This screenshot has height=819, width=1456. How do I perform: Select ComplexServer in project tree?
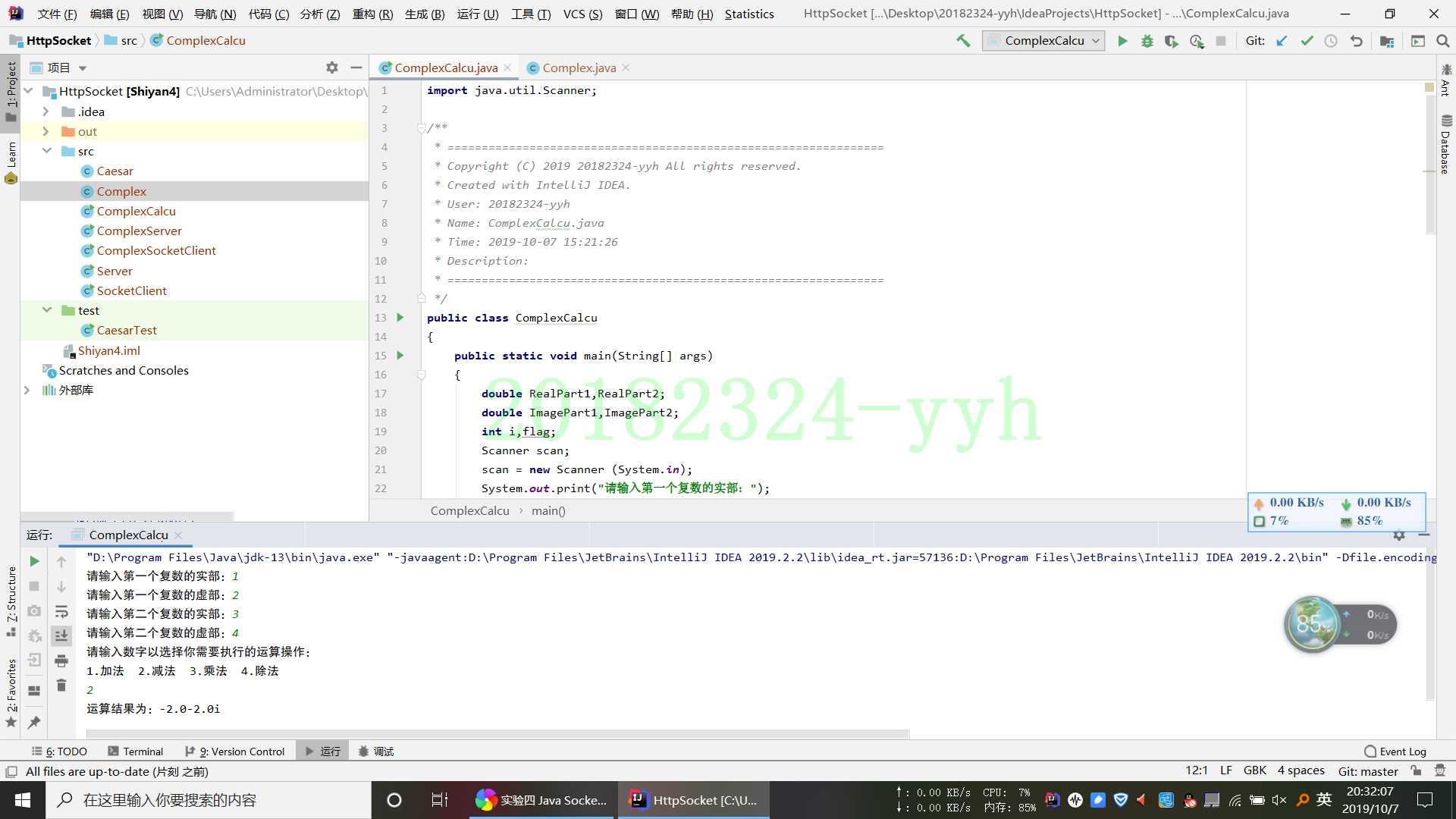click(139, 231)
